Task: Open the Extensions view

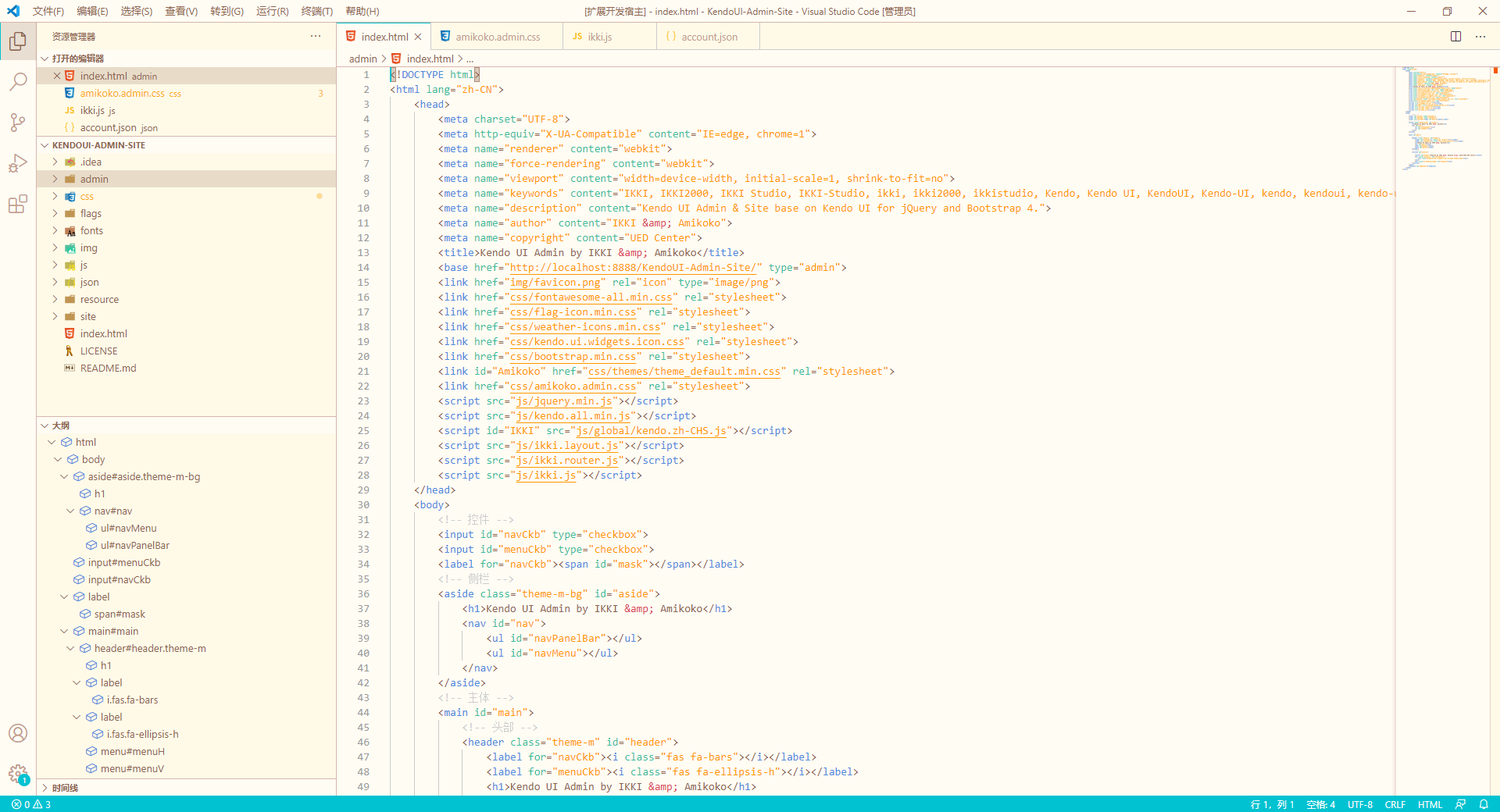Action: click(18, 205)
